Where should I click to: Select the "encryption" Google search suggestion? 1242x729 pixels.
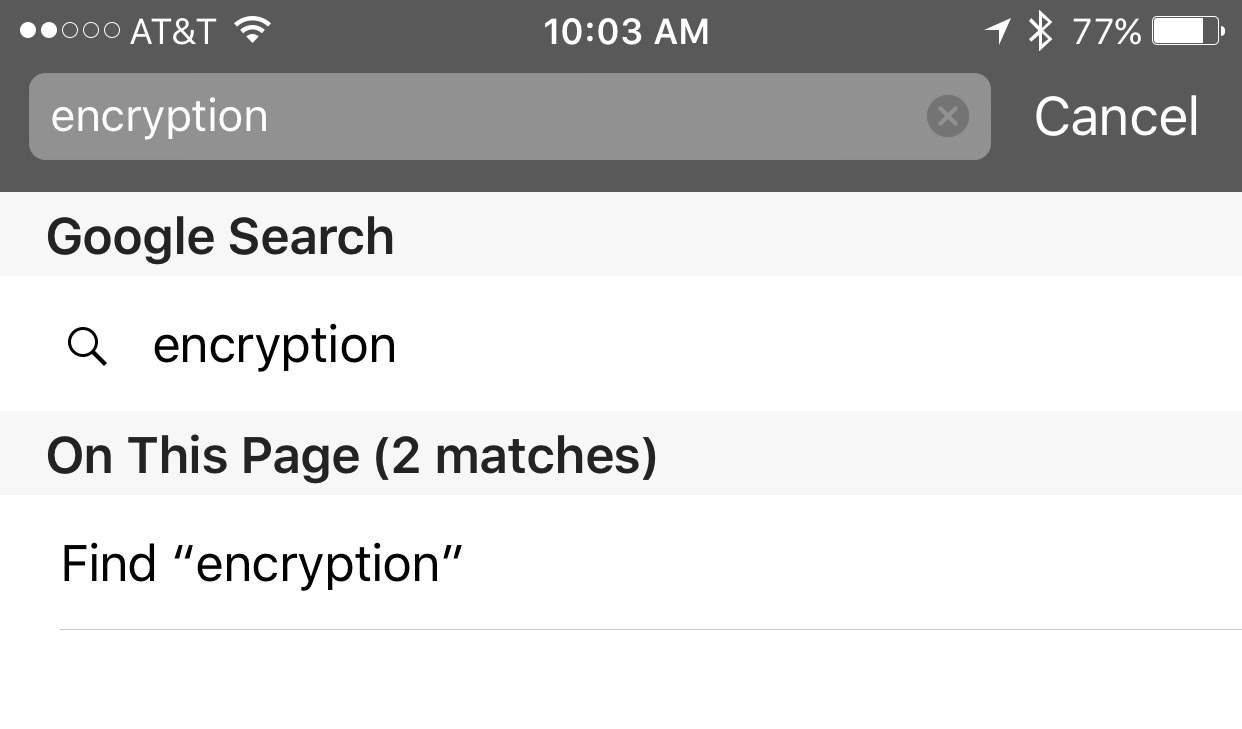point(274,345)
